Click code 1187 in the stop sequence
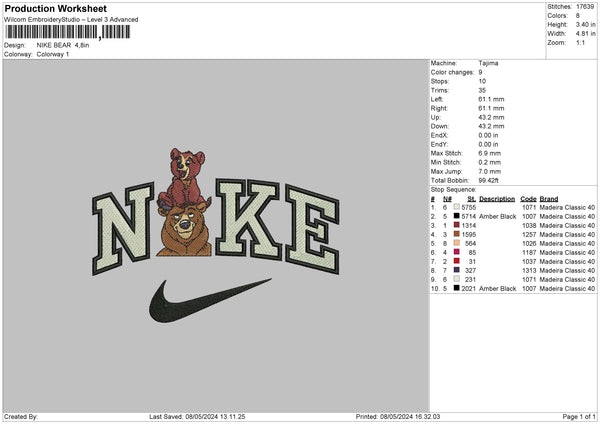Image resolution: width=600 pixels, height=424 pixels. (529, 253)
